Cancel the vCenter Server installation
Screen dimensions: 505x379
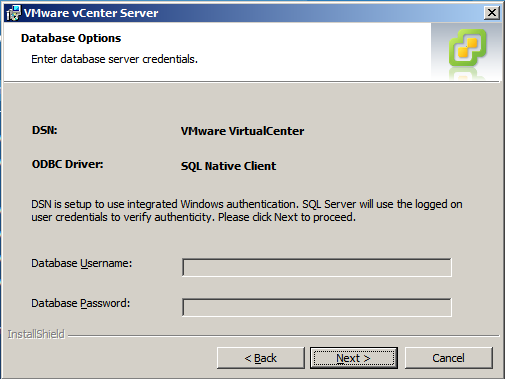[x=449, y=358]
